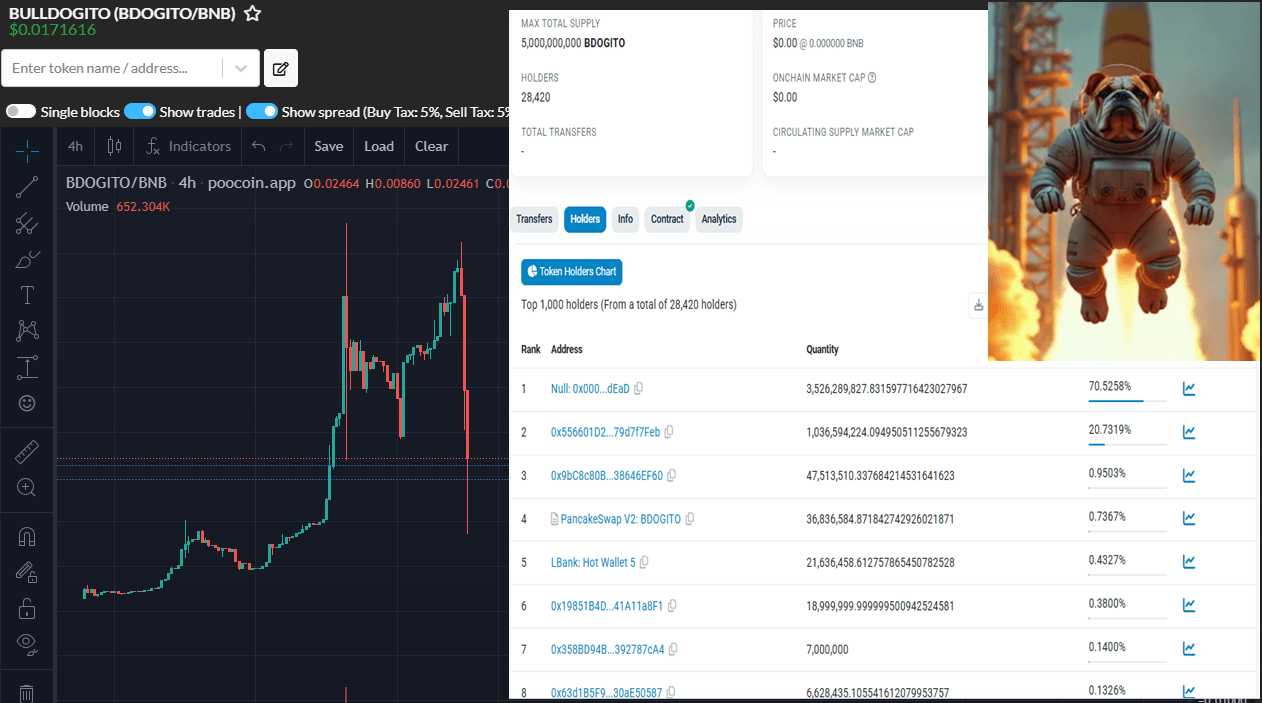Select the ruler measure tool
This screenshot has width=1262, height=703.
pyautogui.click(x=27, y=452)
